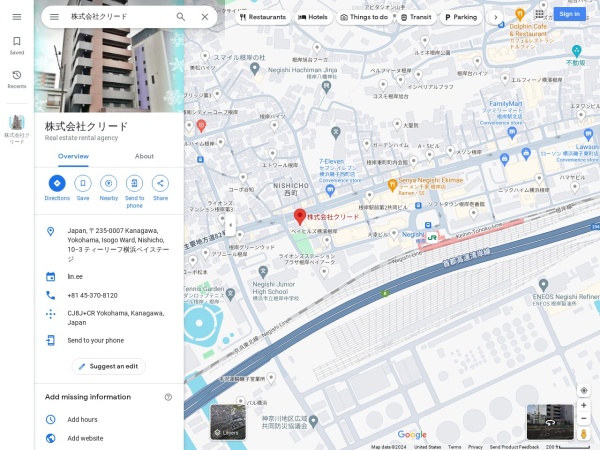Open help icon beside Add missing information

tap(168, 397)
